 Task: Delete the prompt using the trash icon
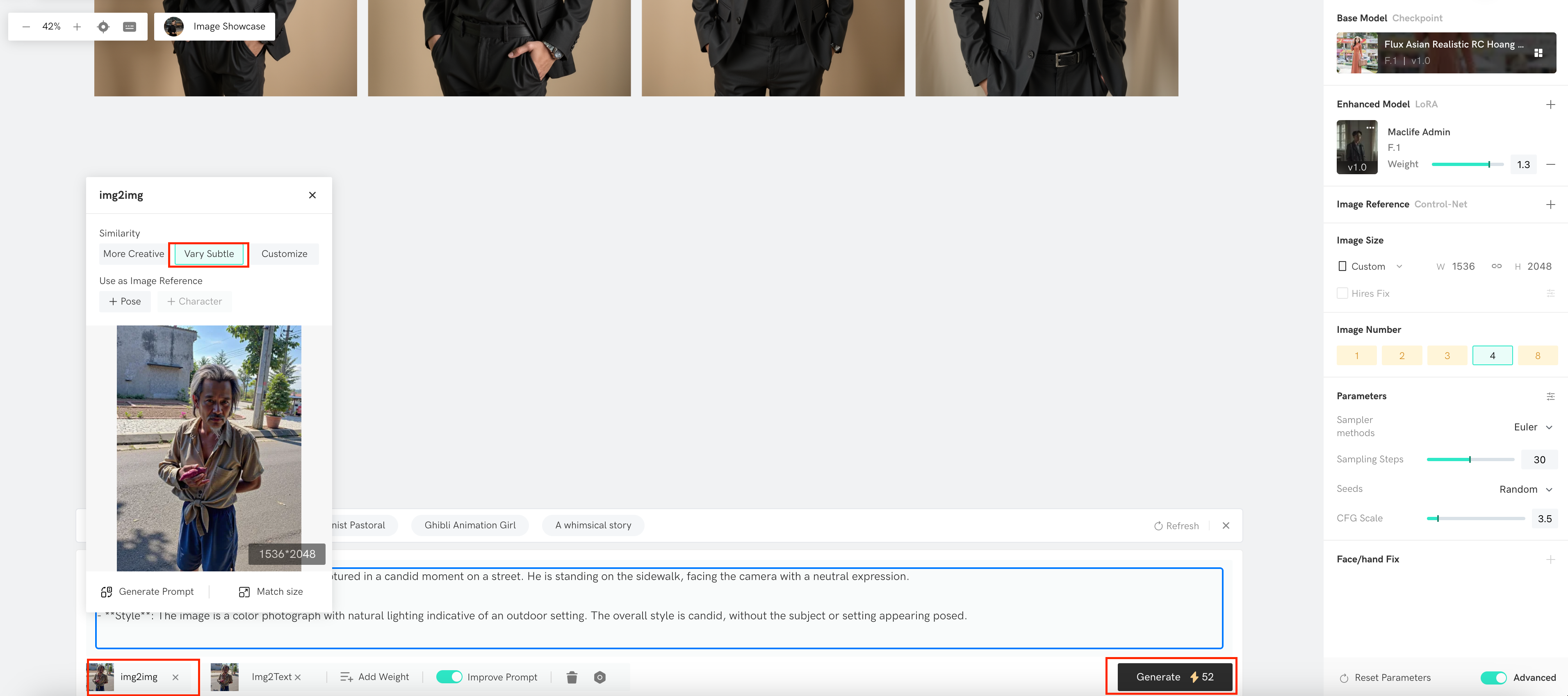click(572, 677)
